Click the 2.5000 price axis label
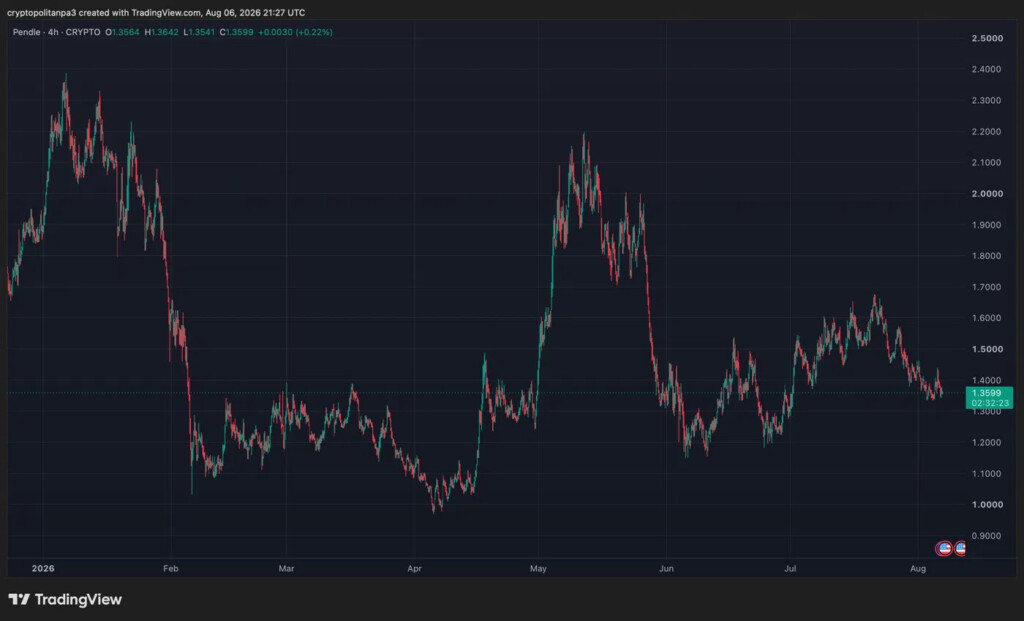The width and height of the screenshot is (1024, 621). pos(987,39)
